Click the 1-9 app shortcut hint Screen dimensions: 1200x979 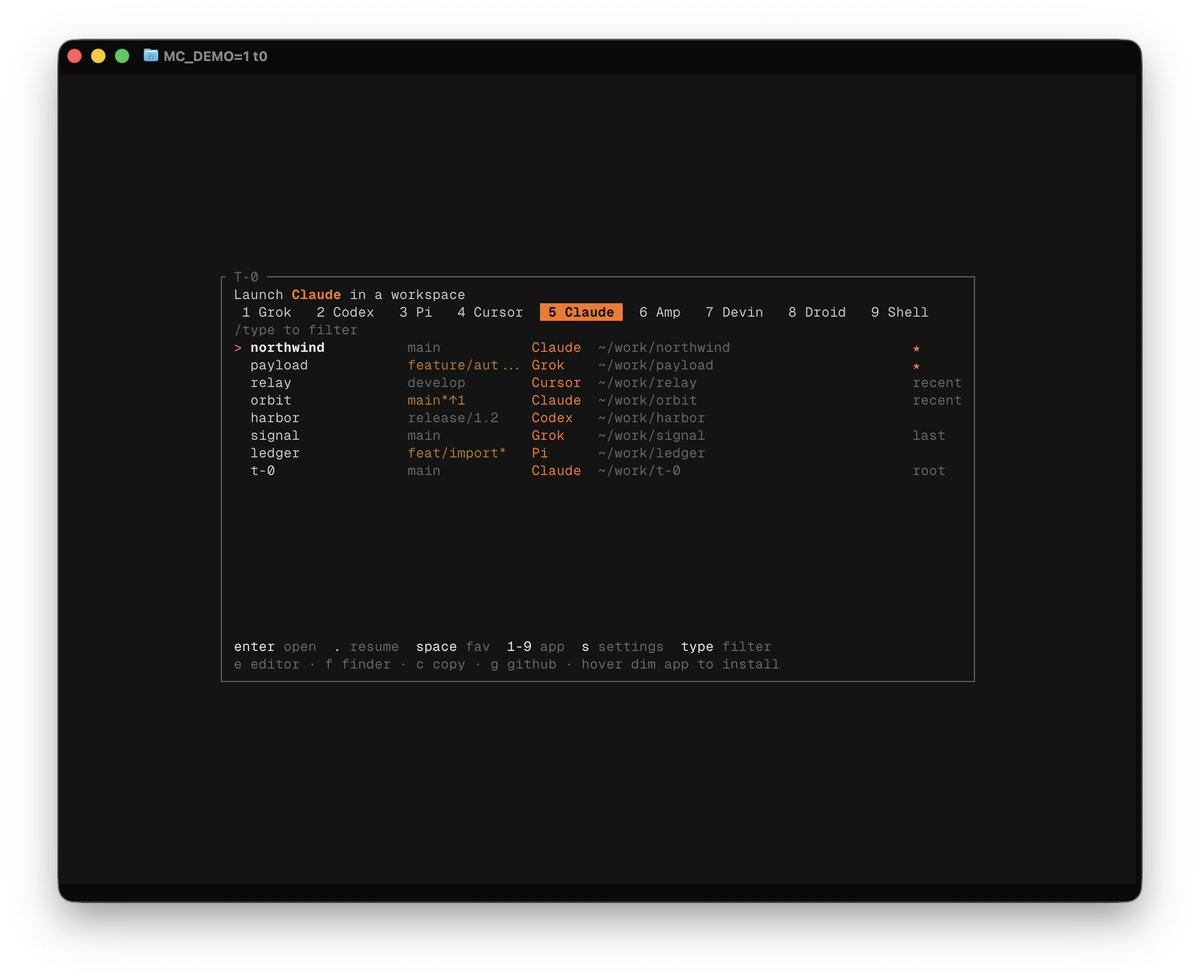[536, 647]
